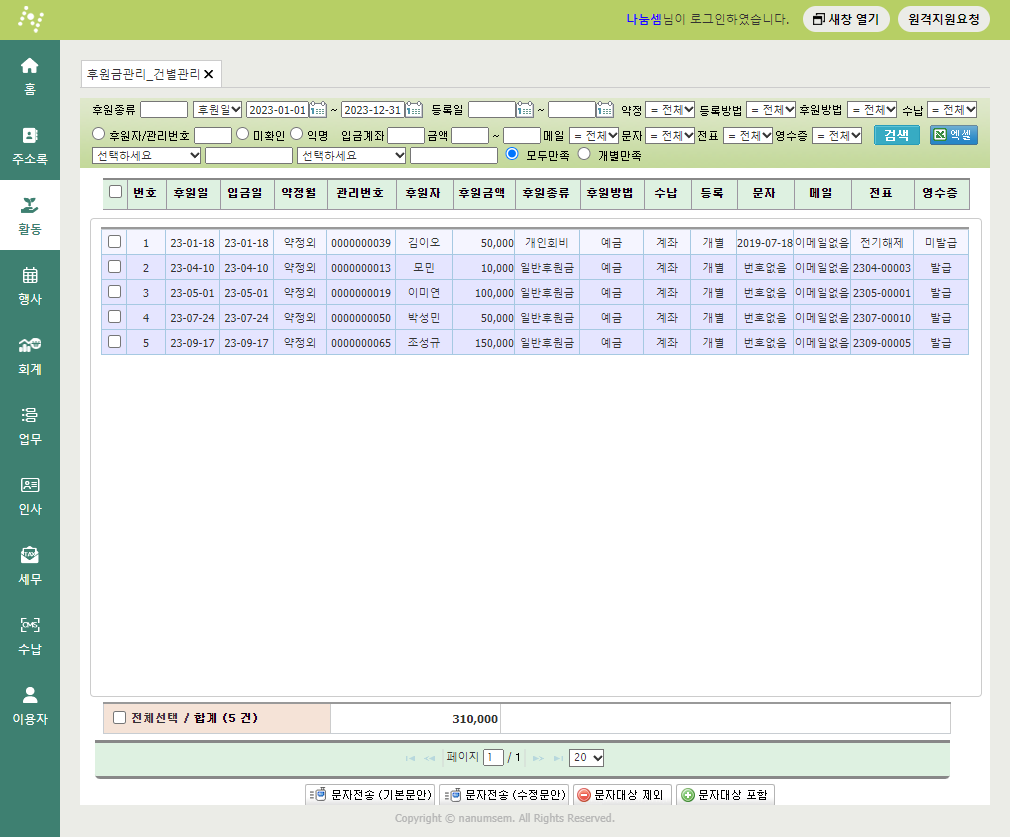Viewport: 1010px width, 837px height.
Task: Click 검색 search button
Action: point(897,135)
